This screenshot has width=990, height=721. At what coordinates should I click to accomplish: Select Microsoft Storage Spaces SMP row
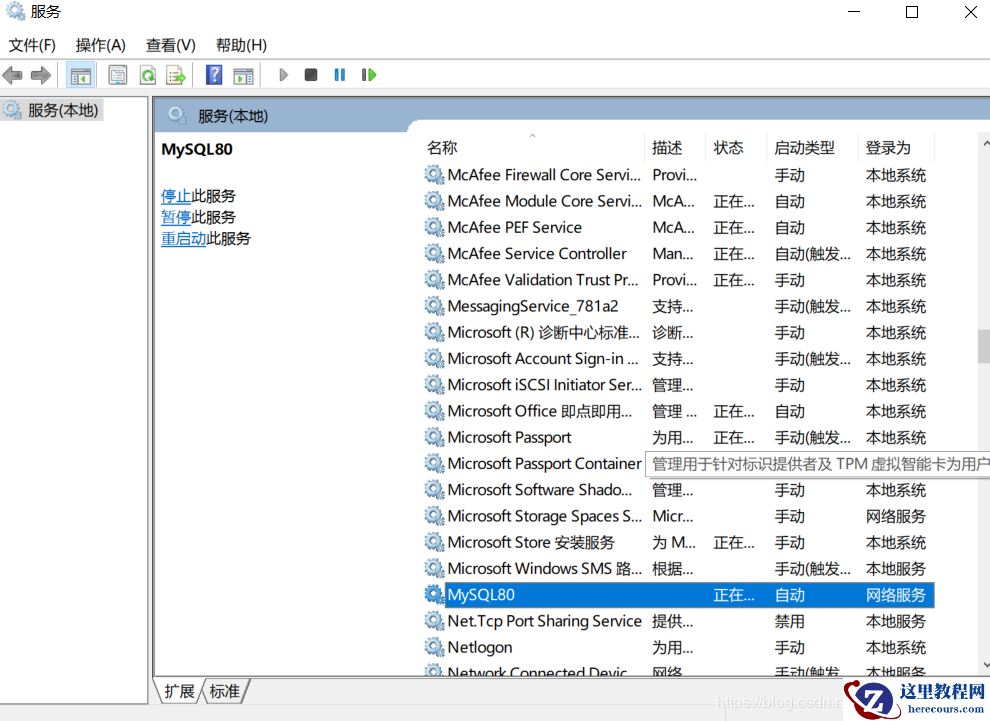tap(678, 516)
